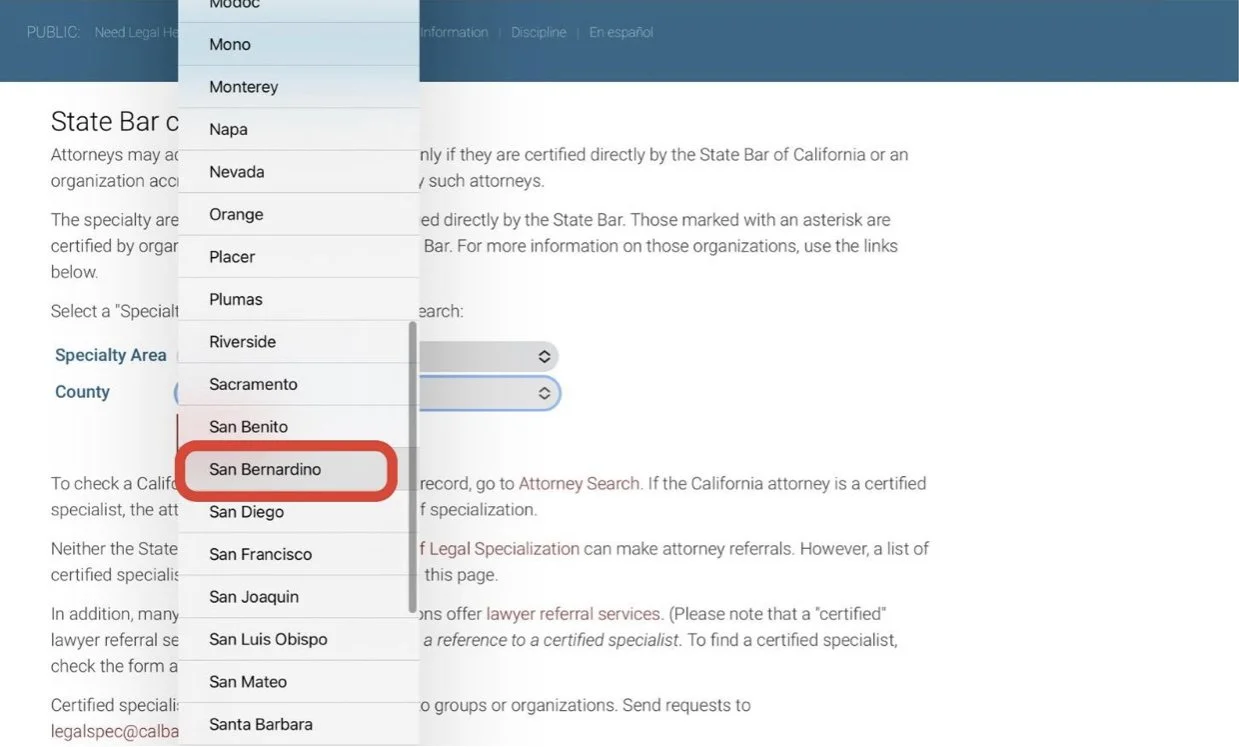Open the Discipline header link
This screenshot has width=1239, height=747.
pyautogui.click(x=538, y=33)
